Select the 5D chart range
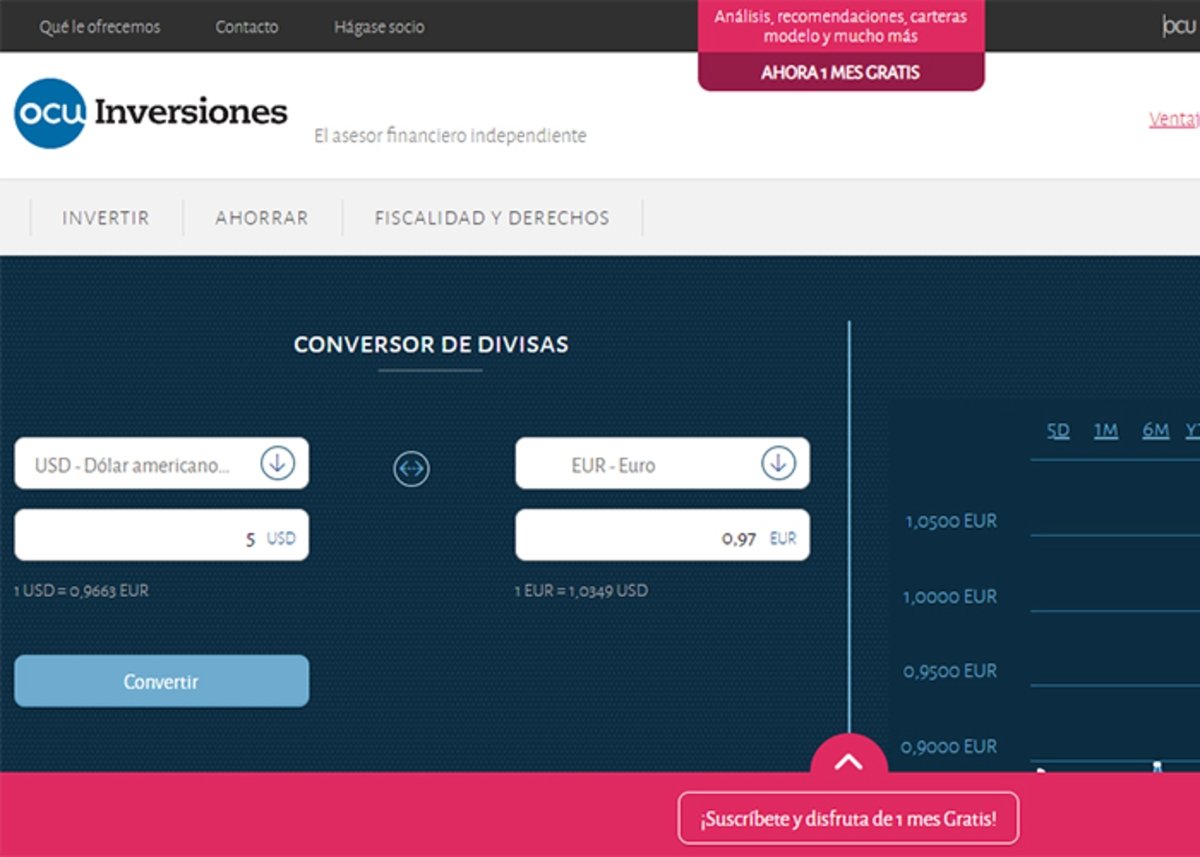1200x857 pixels. tap(1058, 430)
